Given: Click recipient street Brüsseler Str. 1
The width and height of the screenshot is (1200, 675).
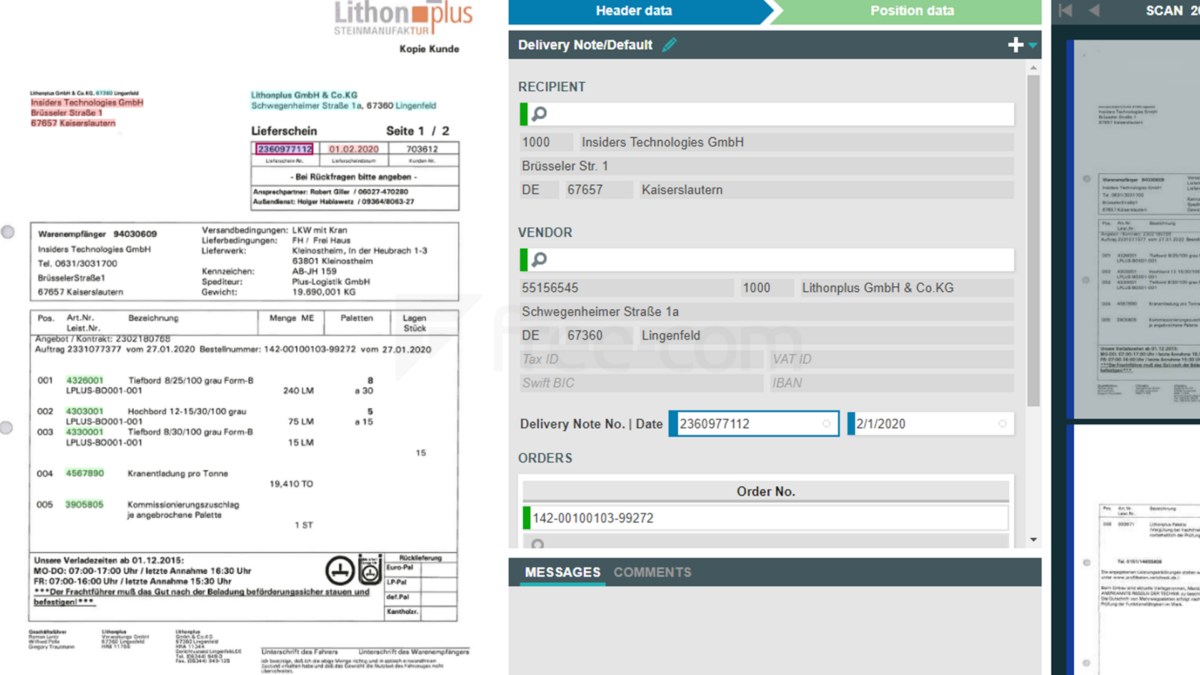Looking at the screenshot, I should point(766,166).
